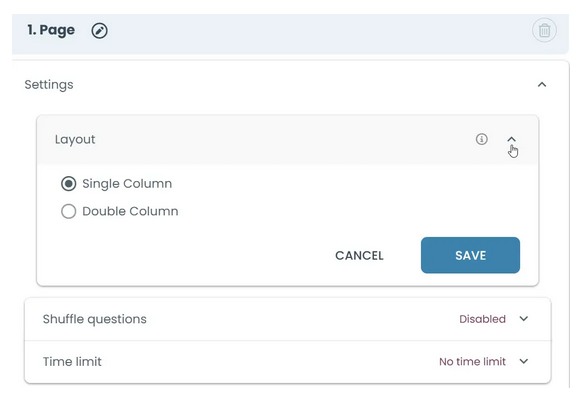Screen dimensions: 579x397
Task: Click the Disabled value for Shuffle questions
Action: [482, 319]
